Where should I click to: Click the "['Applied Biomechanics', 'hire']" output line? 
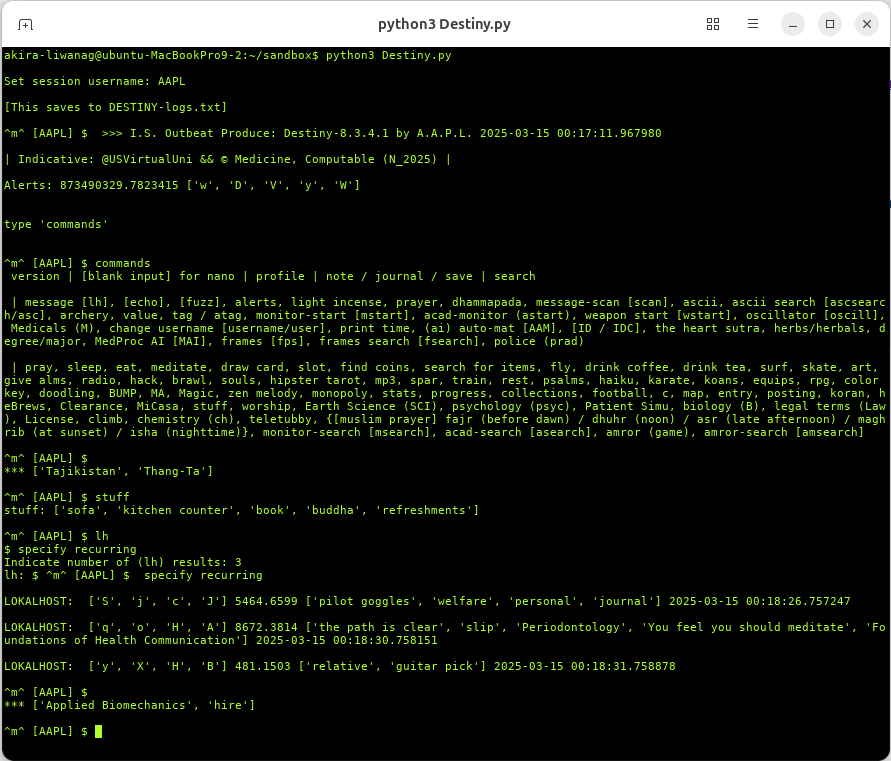click(x=130, y=705)
